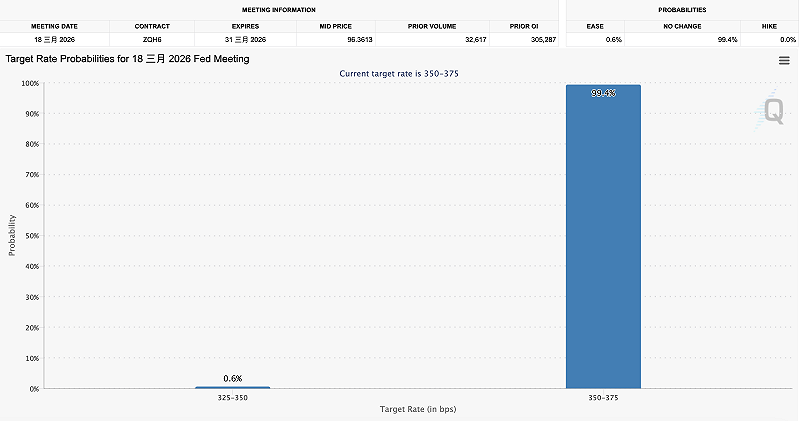The width and height of the screenshot is (800, 421).
Task: Click the Target Rate (in bps) axis title
Action: coord(417,410)
